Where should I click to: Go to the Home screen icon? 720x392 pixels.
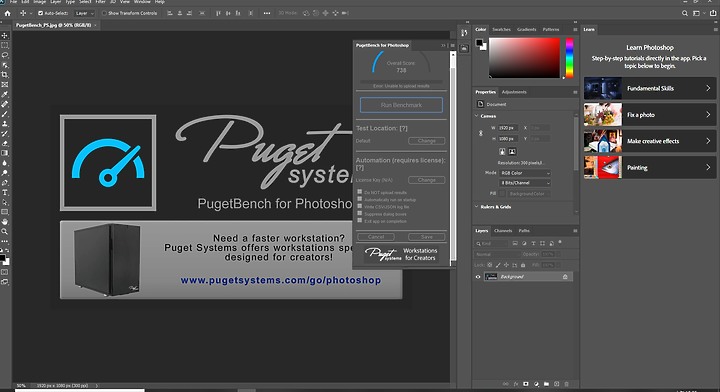(x=7, y=13)
